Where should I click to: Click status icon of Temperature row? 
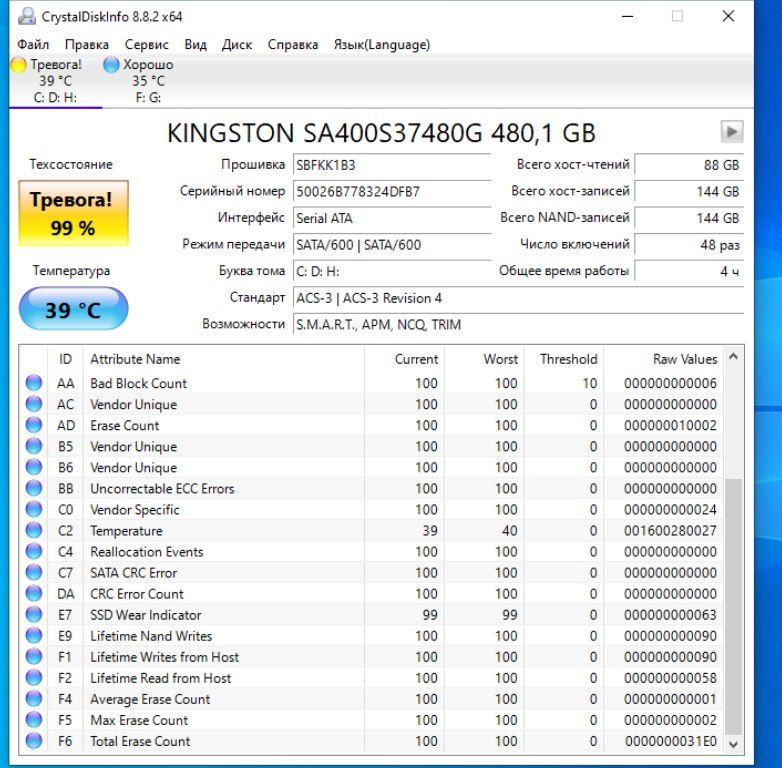[33, 530]
